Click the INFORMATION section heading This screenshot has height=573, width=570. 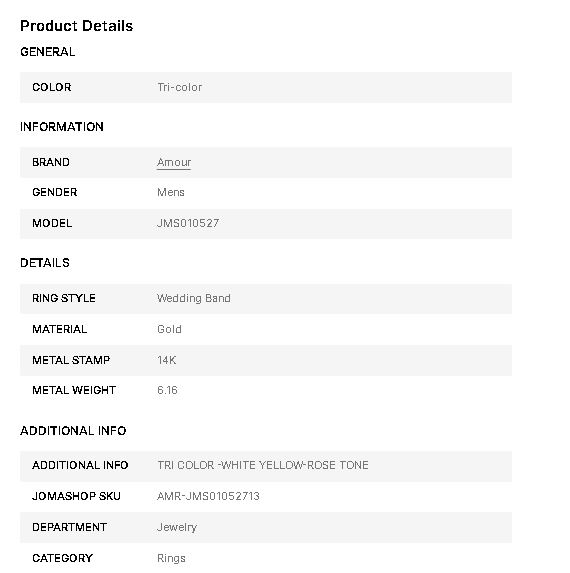pos(62,127)
